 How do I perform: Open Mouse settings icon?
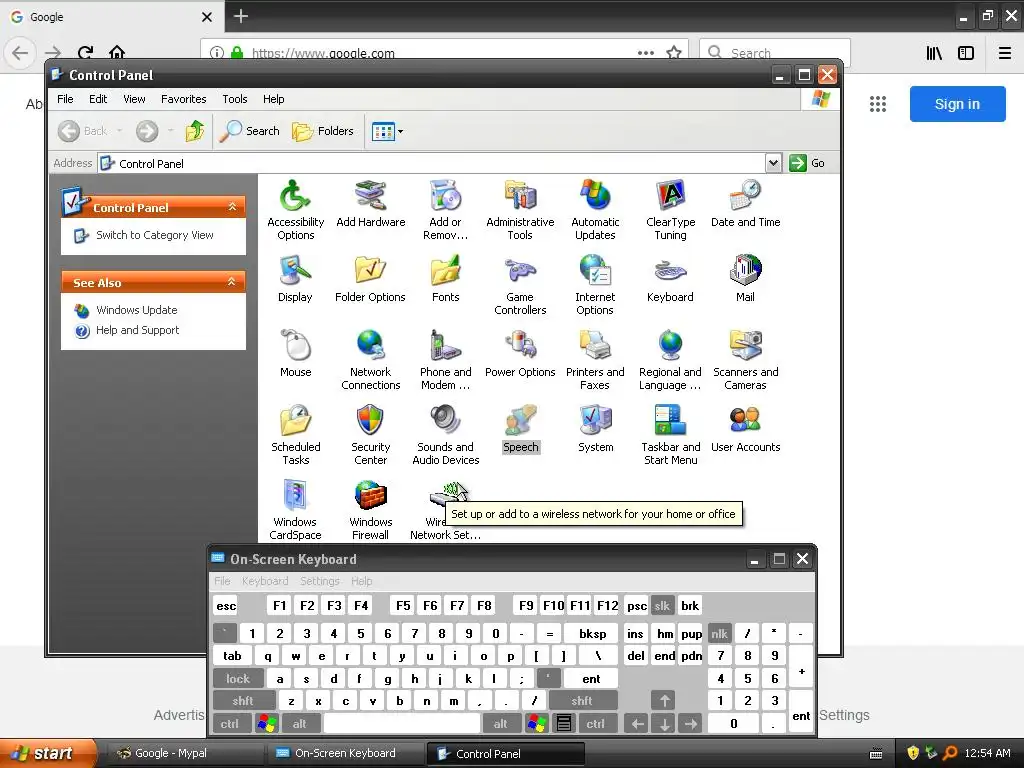click(295, 353)
